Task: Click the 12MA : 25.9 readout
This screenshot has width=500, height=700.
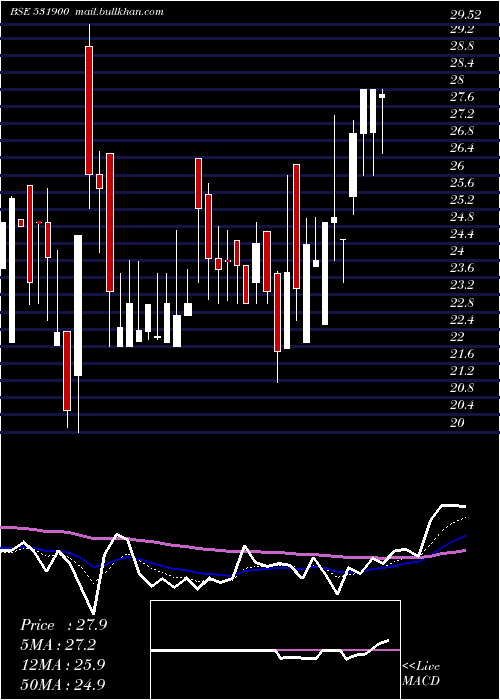Action: click(x=63, y=665)
